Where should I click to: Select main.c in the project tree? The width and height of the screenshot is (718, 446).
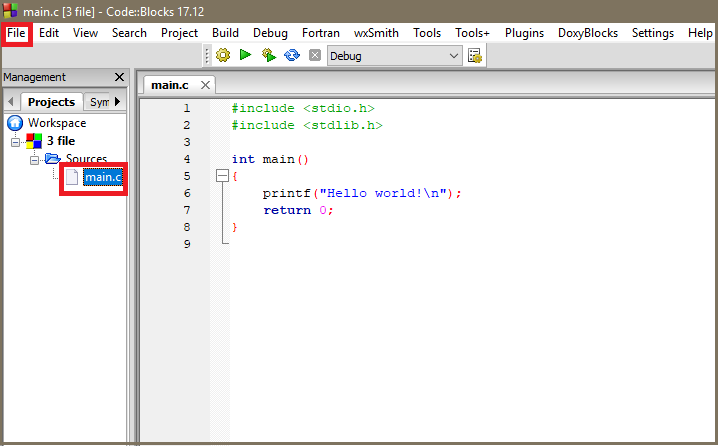pyautogui.click(x=103, y=177)
